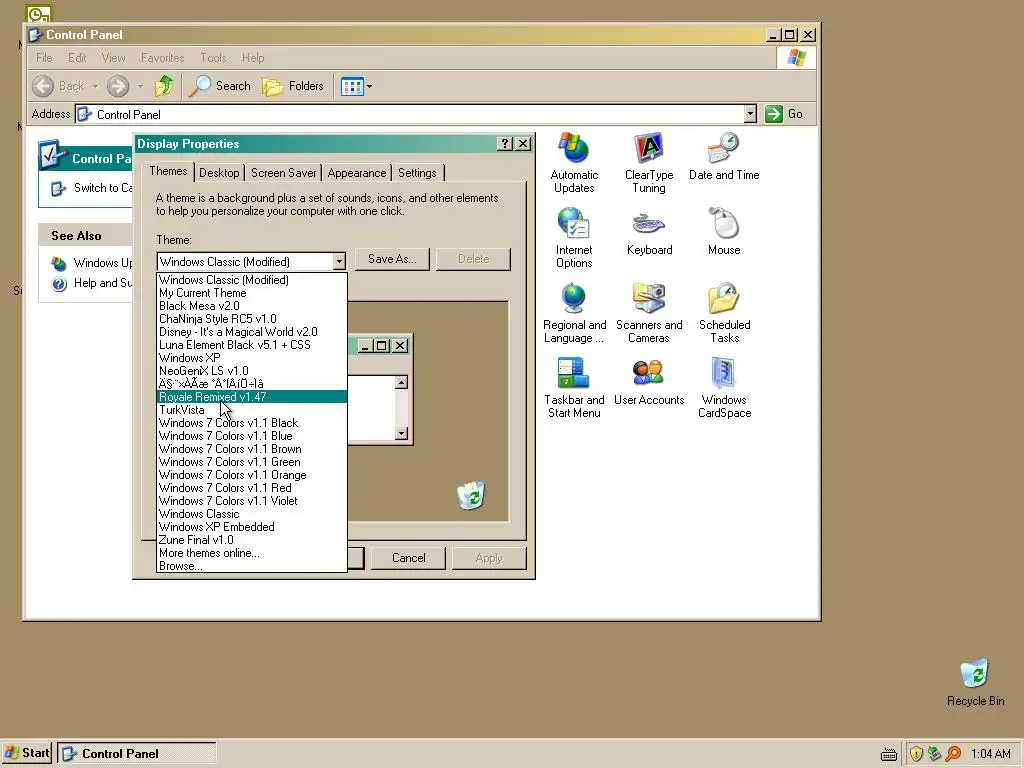Click the system clock showing 1:04 AM
This screenshot has width=1024, height=768.
coord(990,754)
